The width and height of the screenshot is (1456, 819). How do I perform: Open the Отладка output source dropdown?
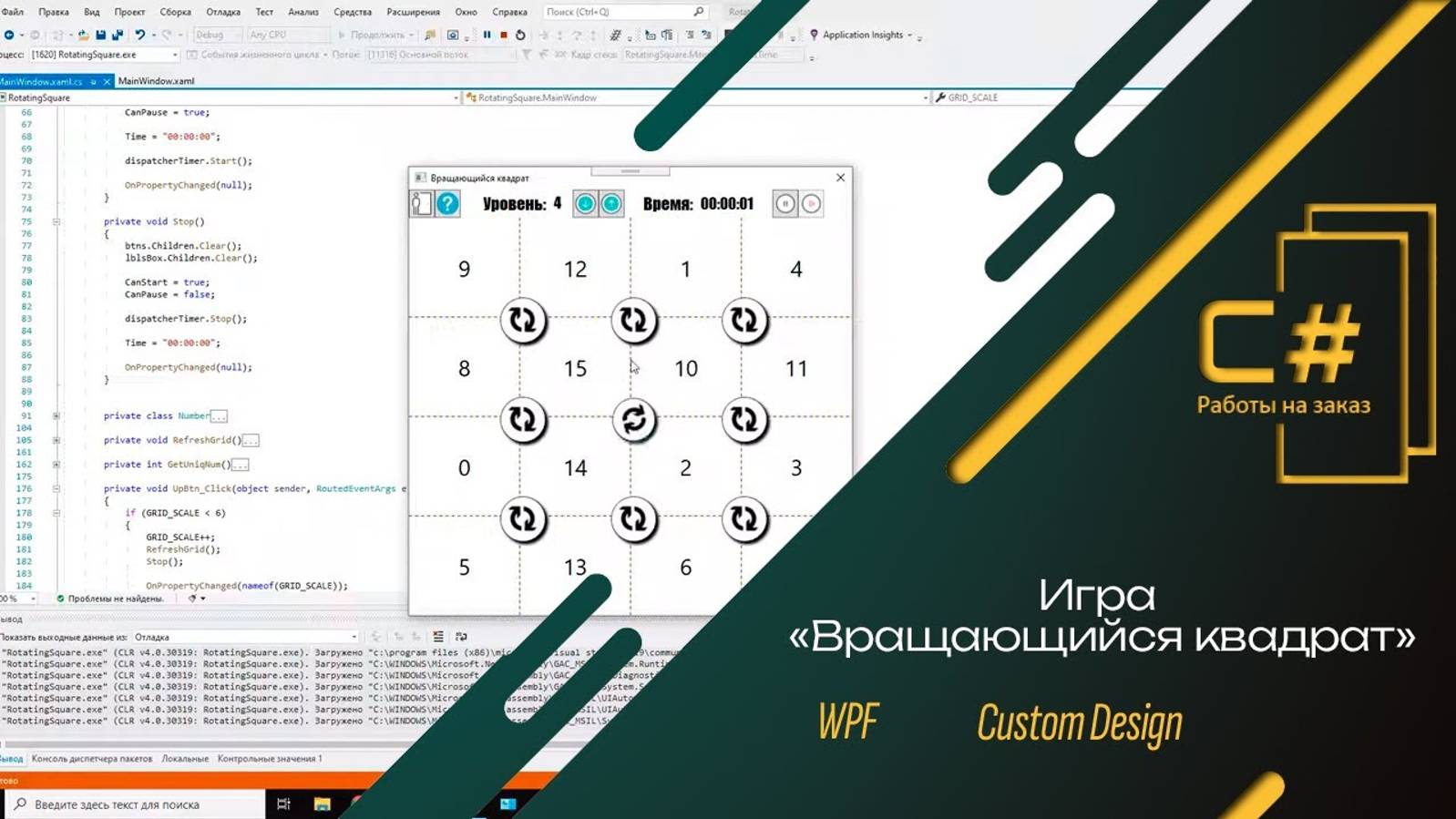tap(246, 637)
